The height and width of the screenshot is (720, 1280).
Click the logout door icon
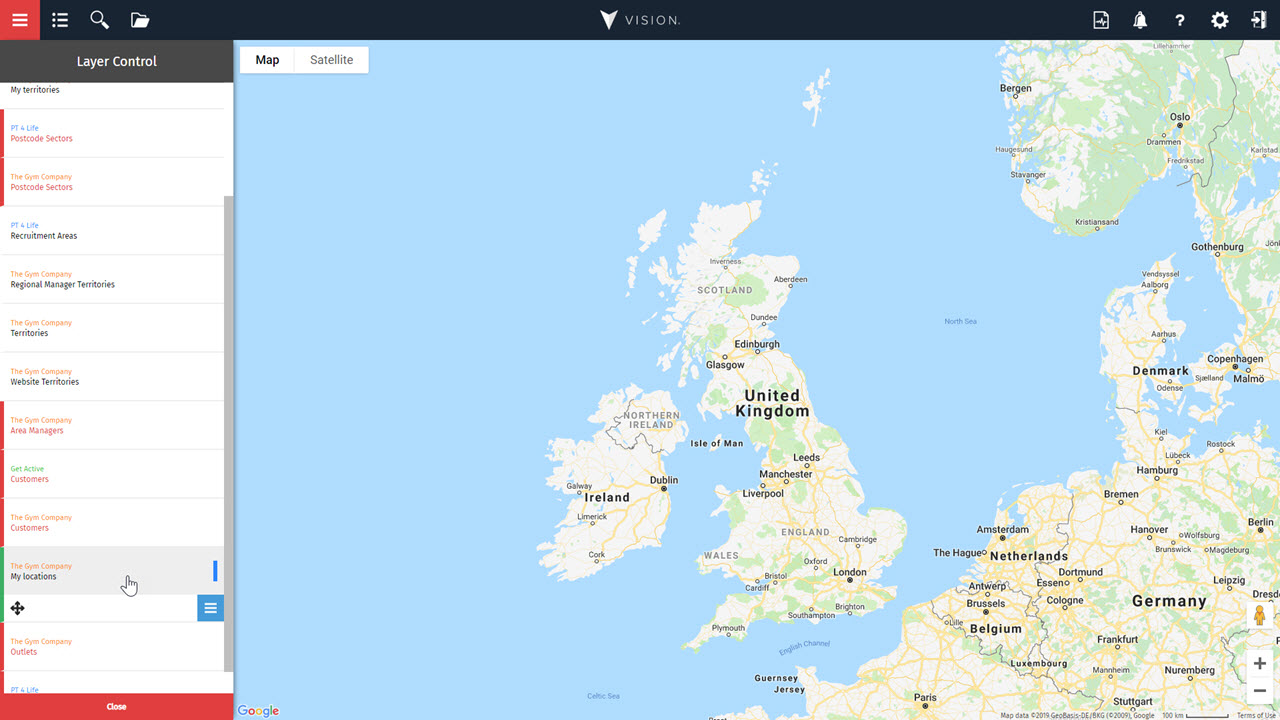point(1259,20)
